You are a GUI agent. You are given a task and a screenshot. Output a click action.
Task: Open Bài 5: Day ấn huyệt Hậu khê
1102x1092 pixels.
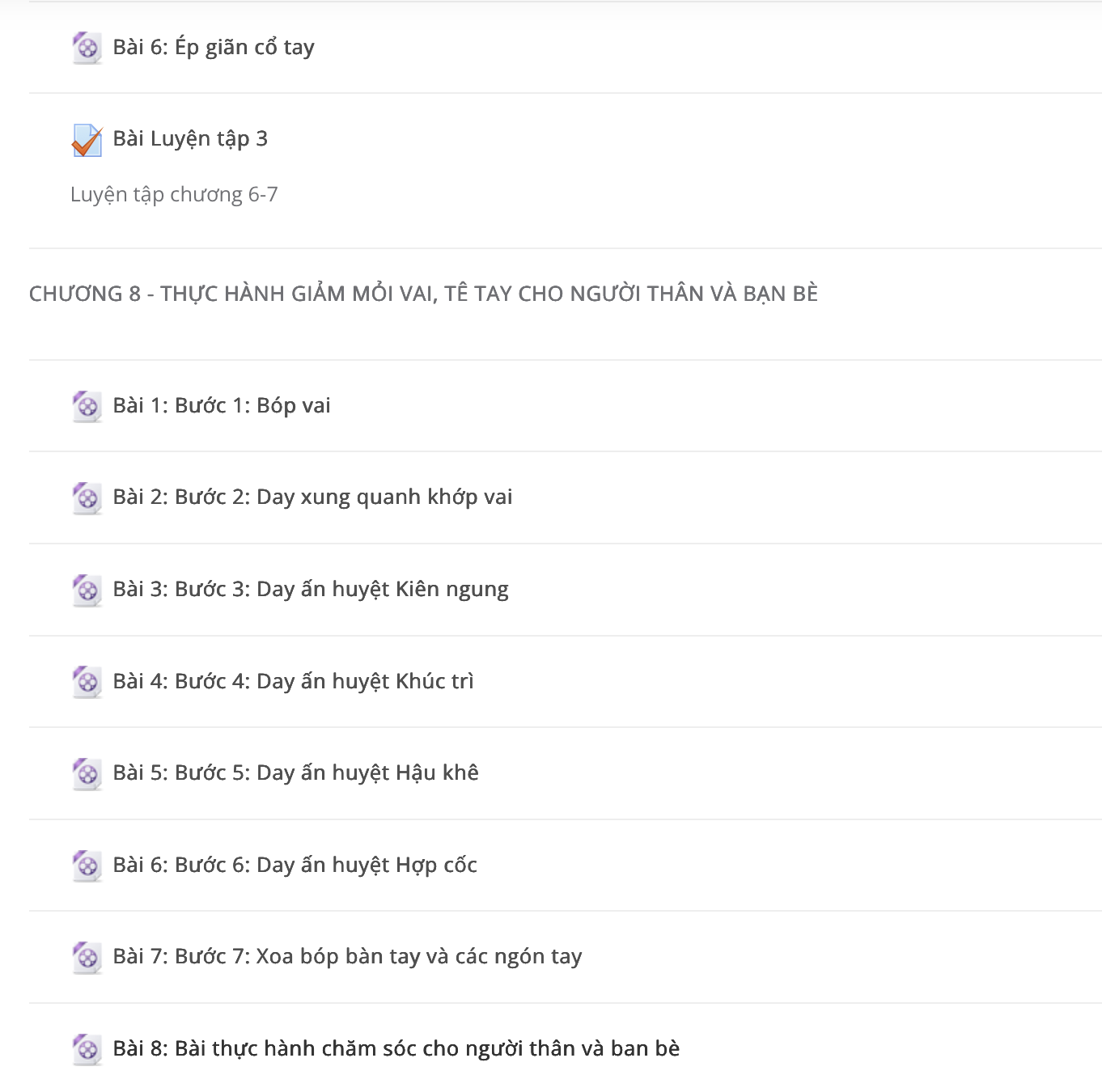pyautogui.click(x=295, y=773)
